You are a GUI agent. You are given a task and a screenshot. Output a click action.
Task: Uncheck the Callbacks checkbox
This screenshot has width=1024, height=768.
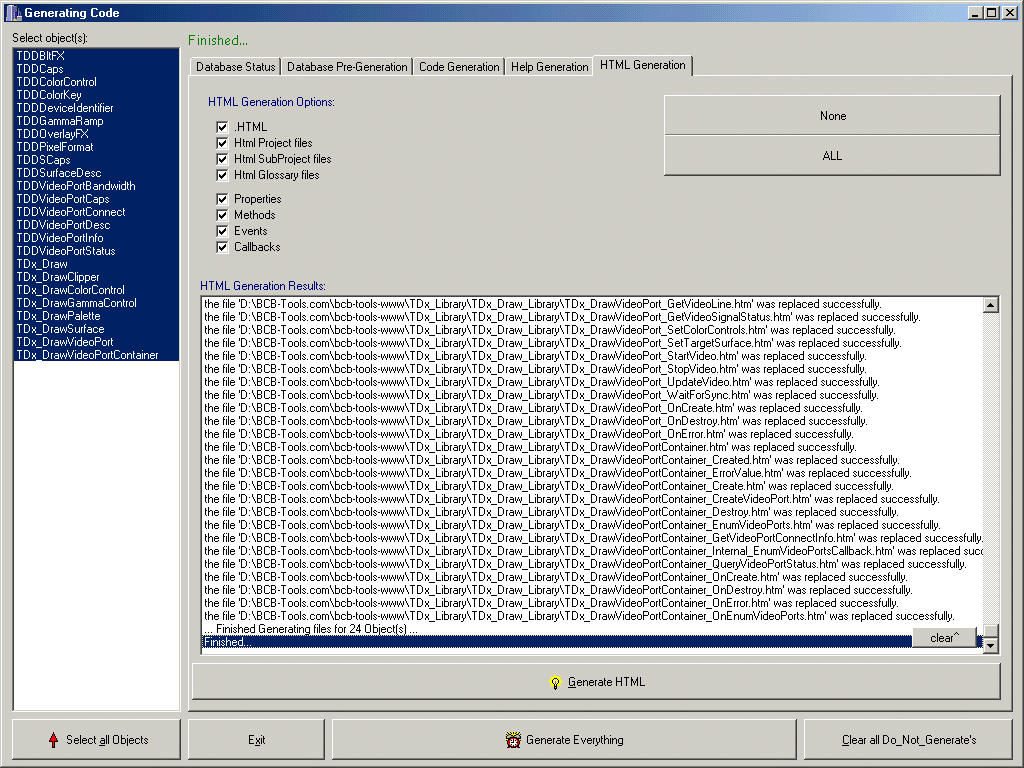(x=223, y=247)
